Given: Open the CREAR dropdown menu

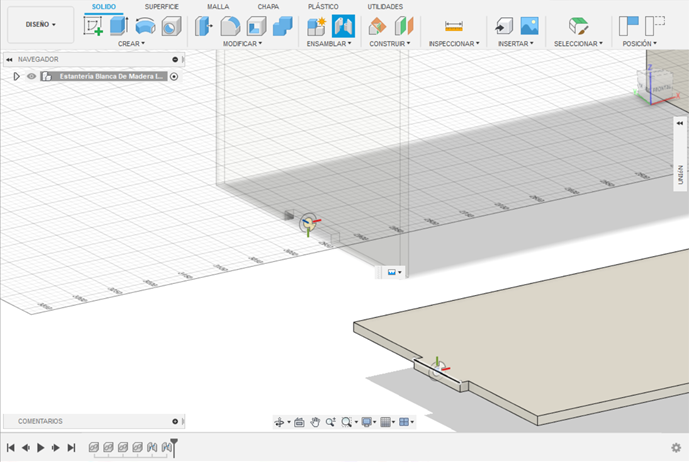Looking at the screenshot, I should coord(131,44).
